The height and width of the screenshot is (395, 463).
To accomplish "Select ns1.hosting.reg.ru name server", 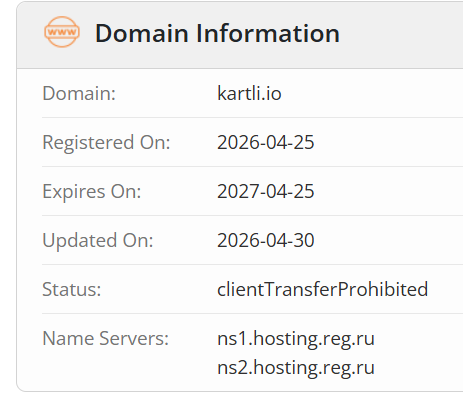I will [x=296, y=339].
